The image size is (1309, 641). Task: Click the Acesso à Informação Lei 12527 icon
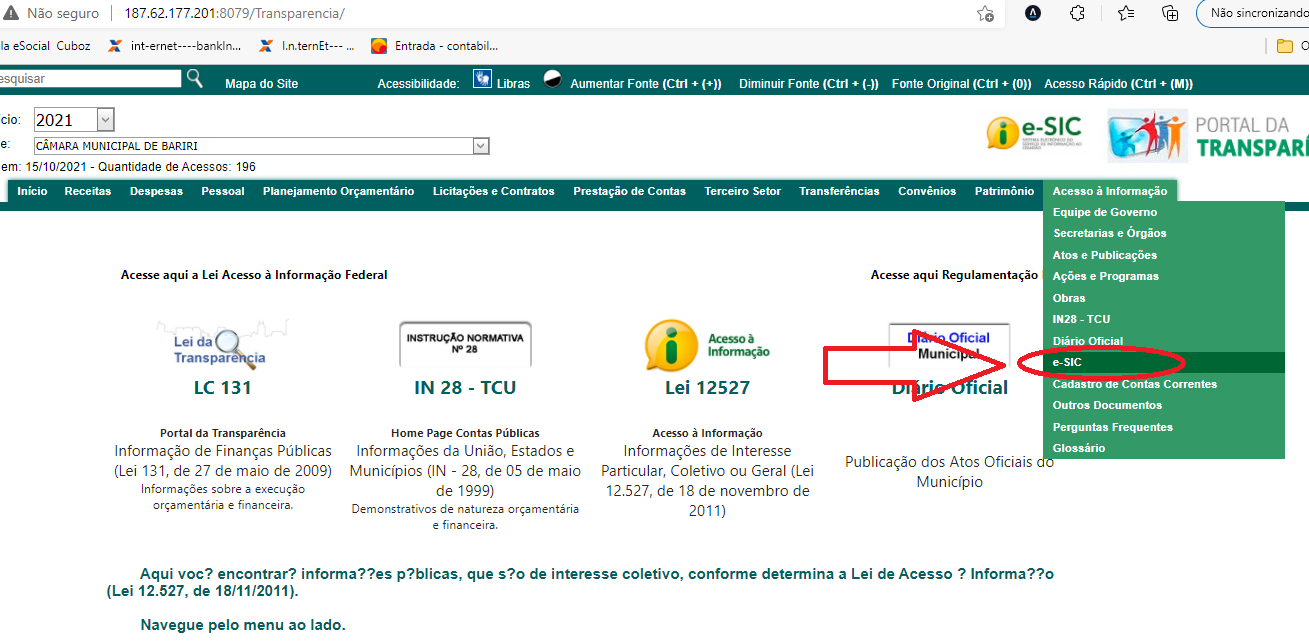pos(708,346)
